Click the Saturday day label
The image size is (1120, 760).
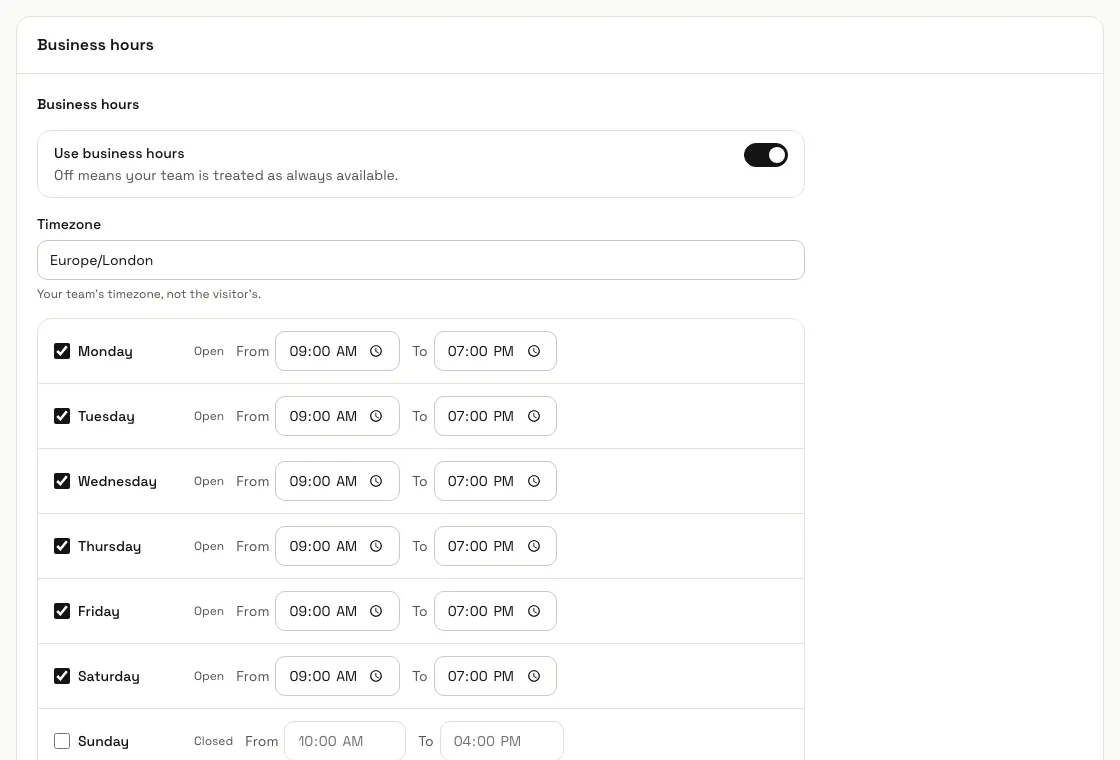coord(109,676)
